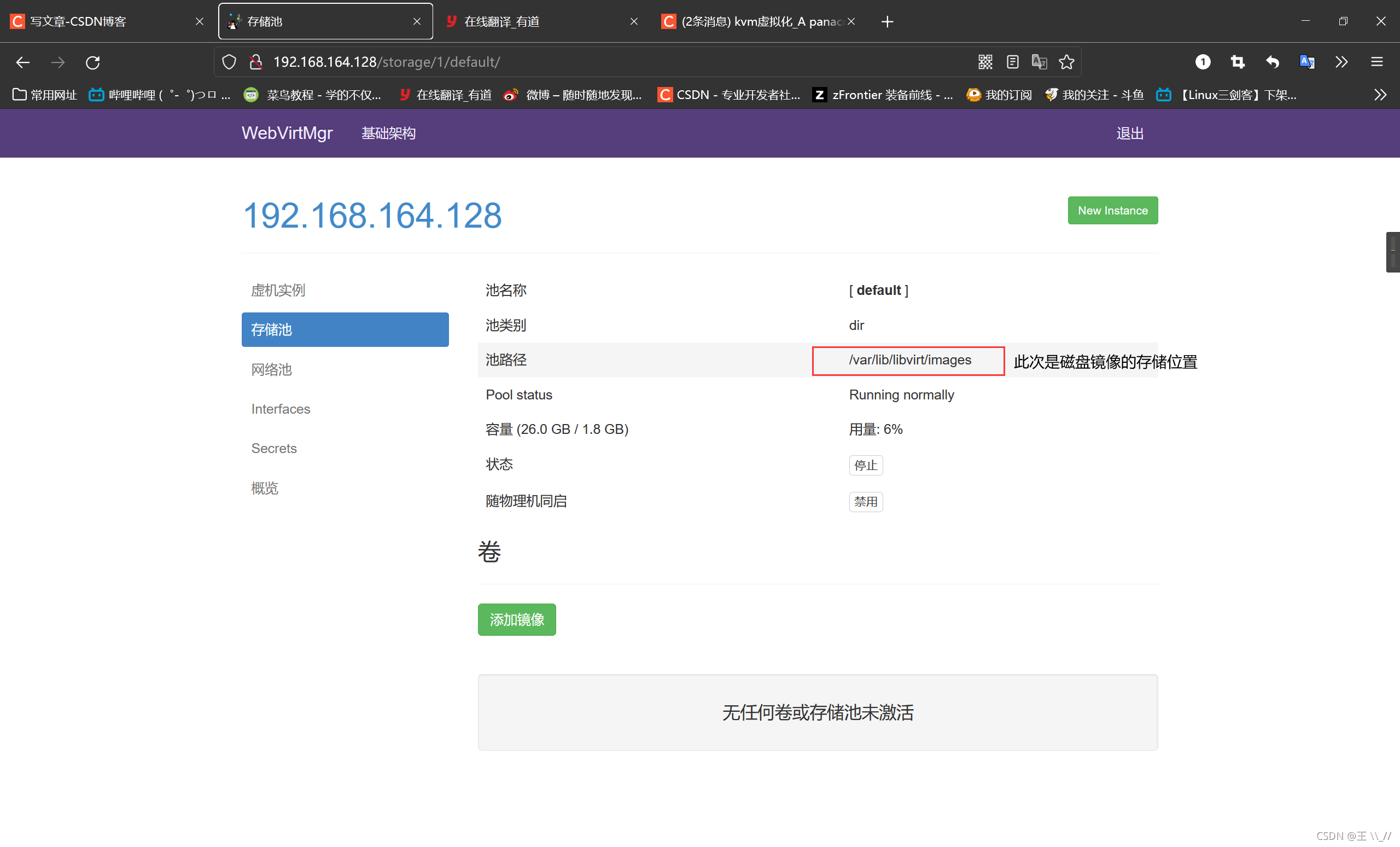This screenshot has height=847, width=1400.
Task: Open the storage pool path dropdown
Action: [909, 360]
